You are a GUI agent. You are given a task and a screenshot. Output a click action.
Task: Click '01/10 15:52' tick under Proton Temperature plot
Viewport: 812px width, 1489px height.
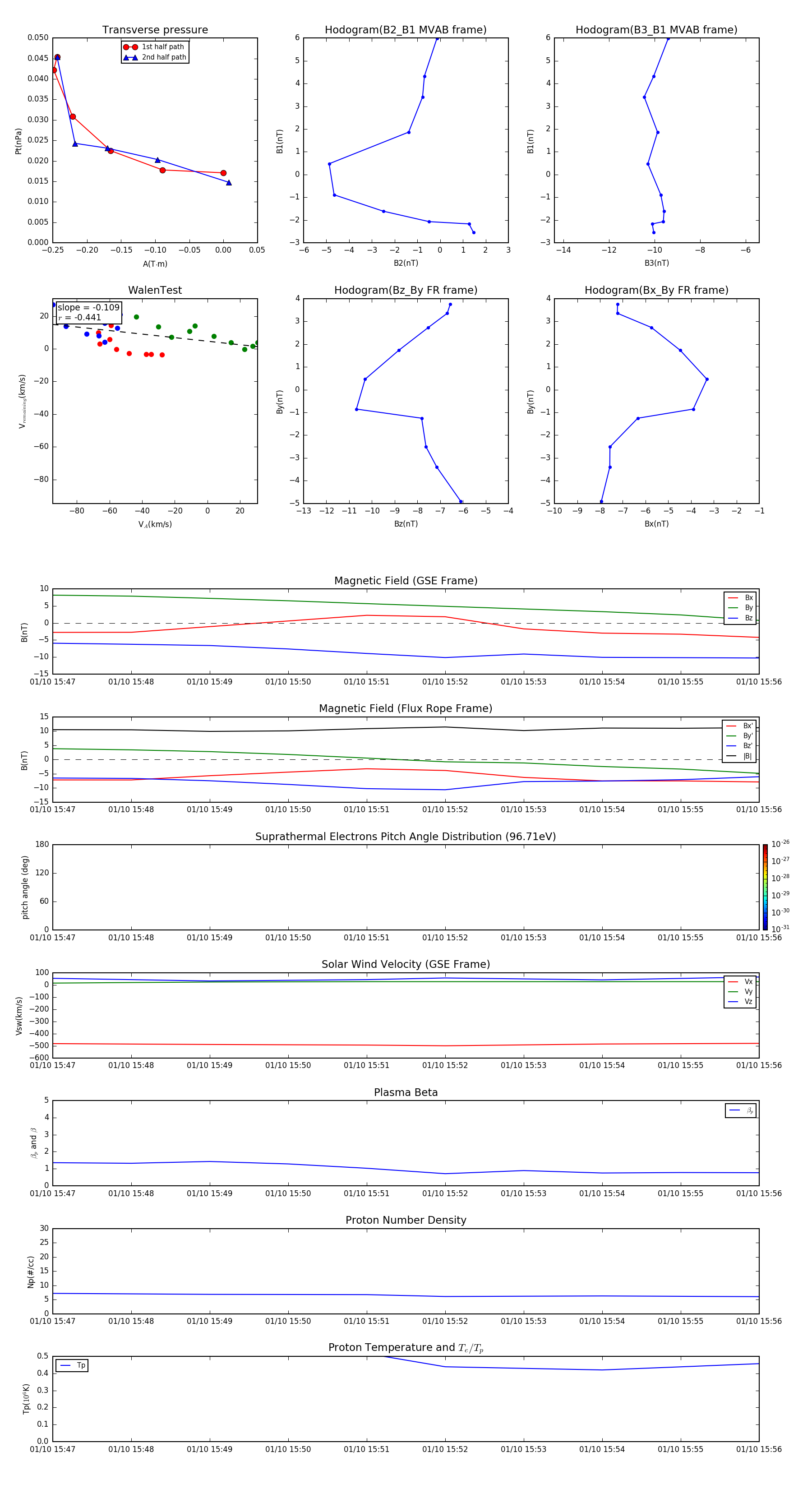coord(445,1450)
